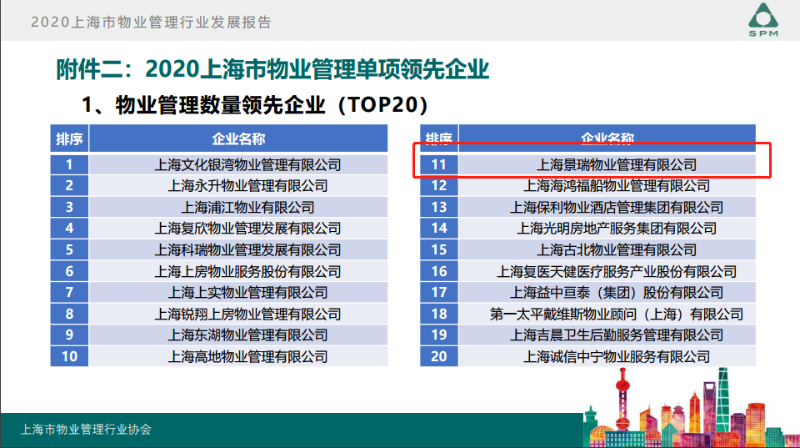Viewport: 800px width, 448px height.
Task: Click the title "附件二：2020上海市物业管理单项领先企业"
Action: pos(272,69)
